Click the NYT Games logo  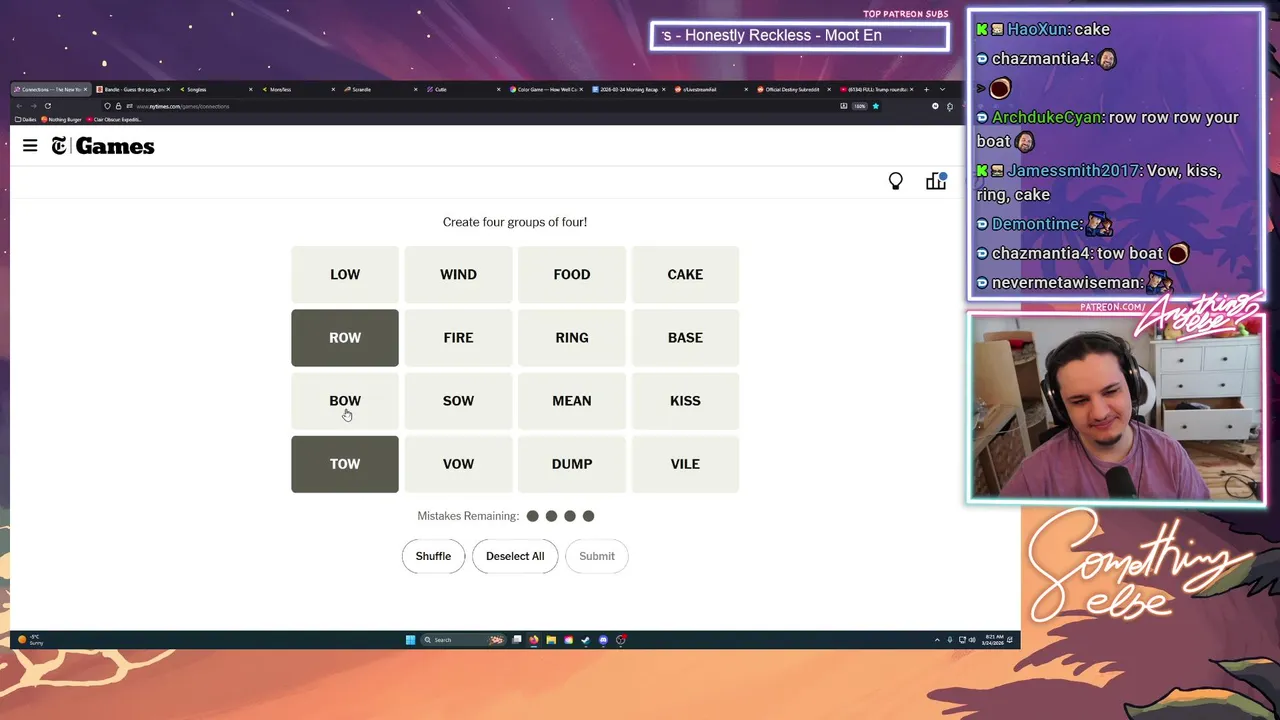103,146
